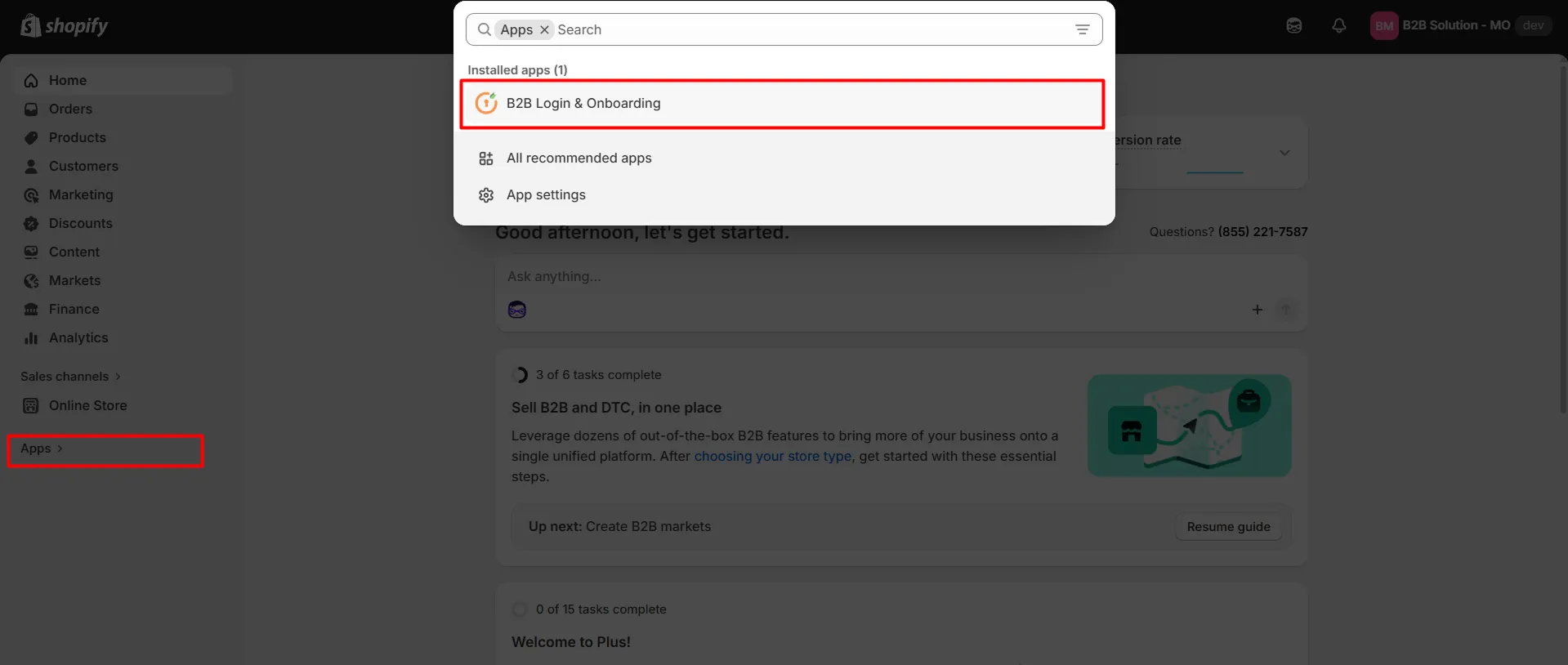Select B2B Login & Onboarding installed app

tap(583, 103)
